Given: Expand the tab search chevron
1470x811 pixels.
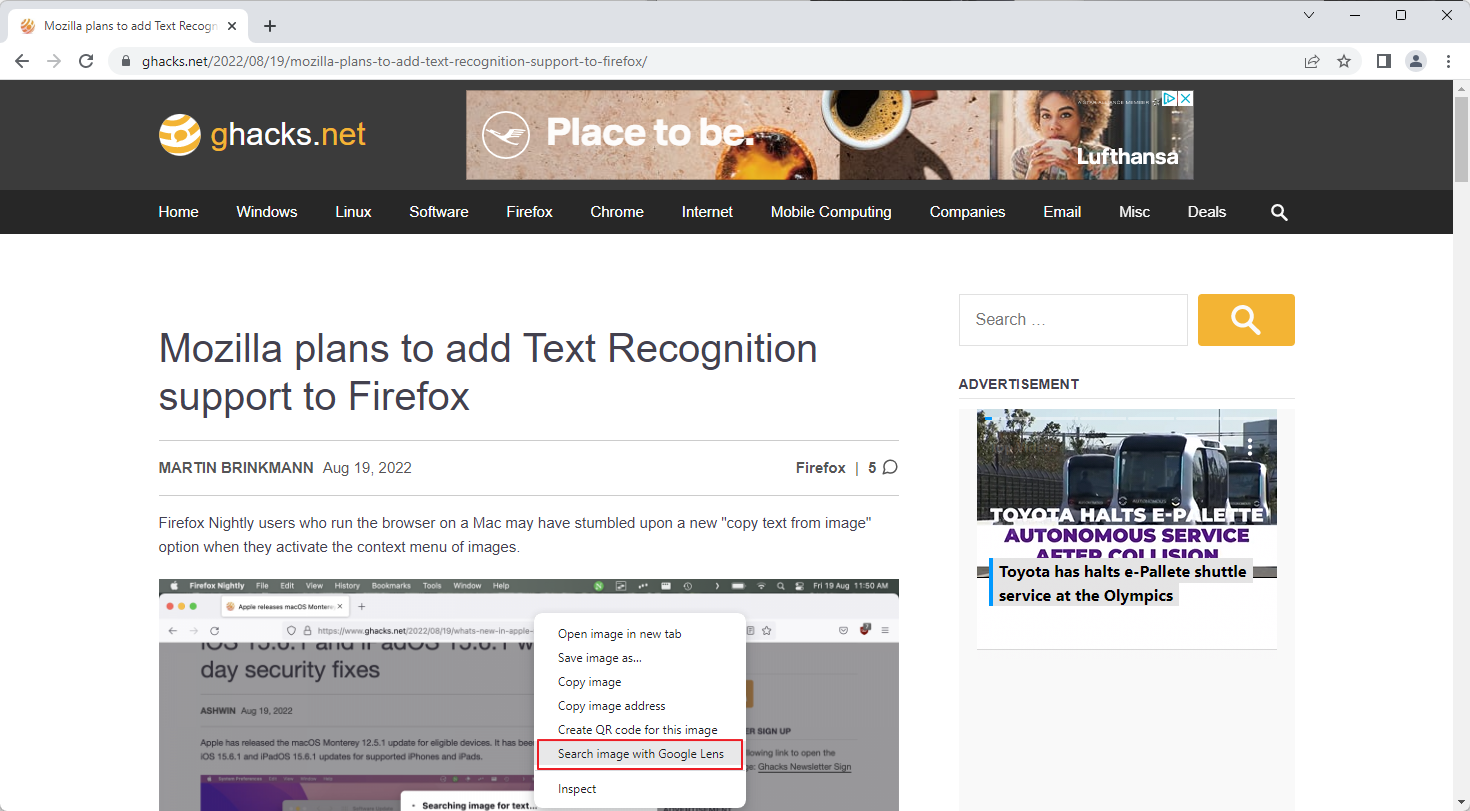Looking at the screenshot, I should click(1310, 15).
